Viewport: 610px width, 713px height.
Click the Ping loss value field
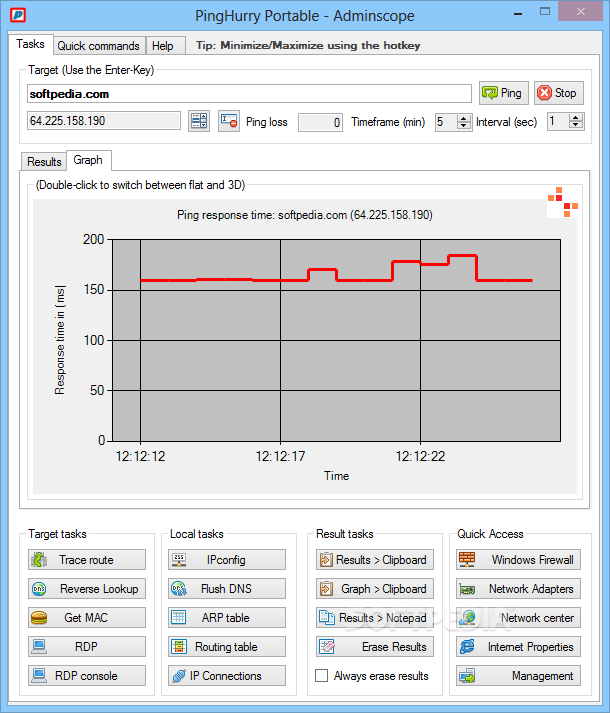pos(320,122)
